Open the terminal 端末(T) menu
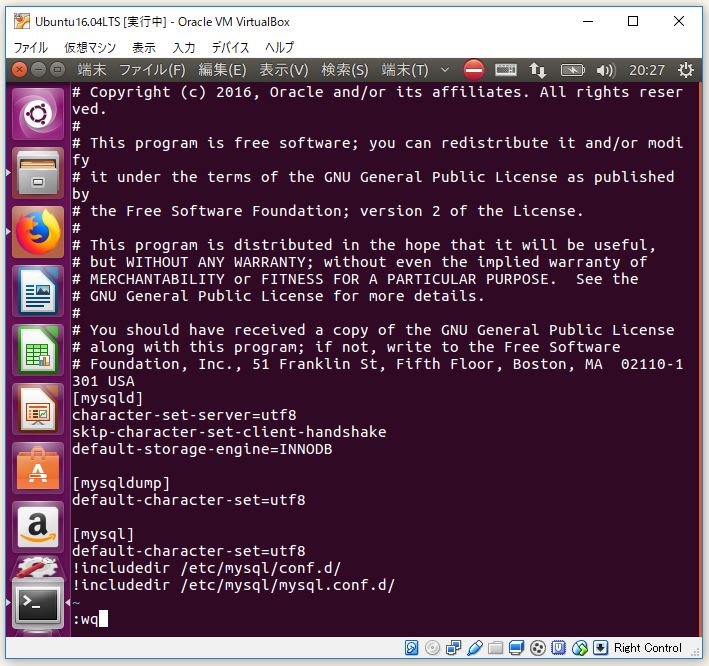 click(405, 70)
